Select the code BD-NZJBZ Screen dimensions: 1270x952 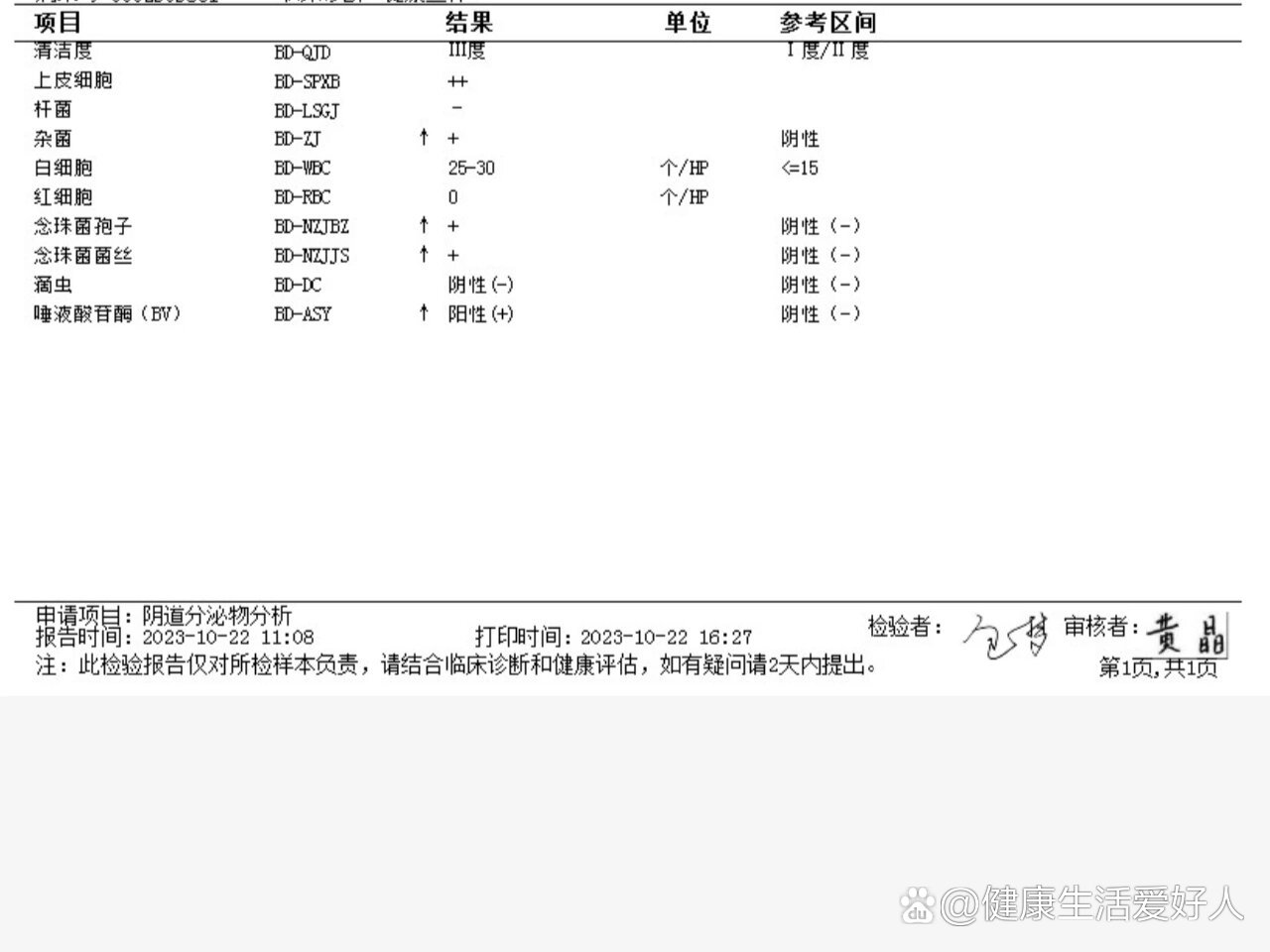point(312,227)
